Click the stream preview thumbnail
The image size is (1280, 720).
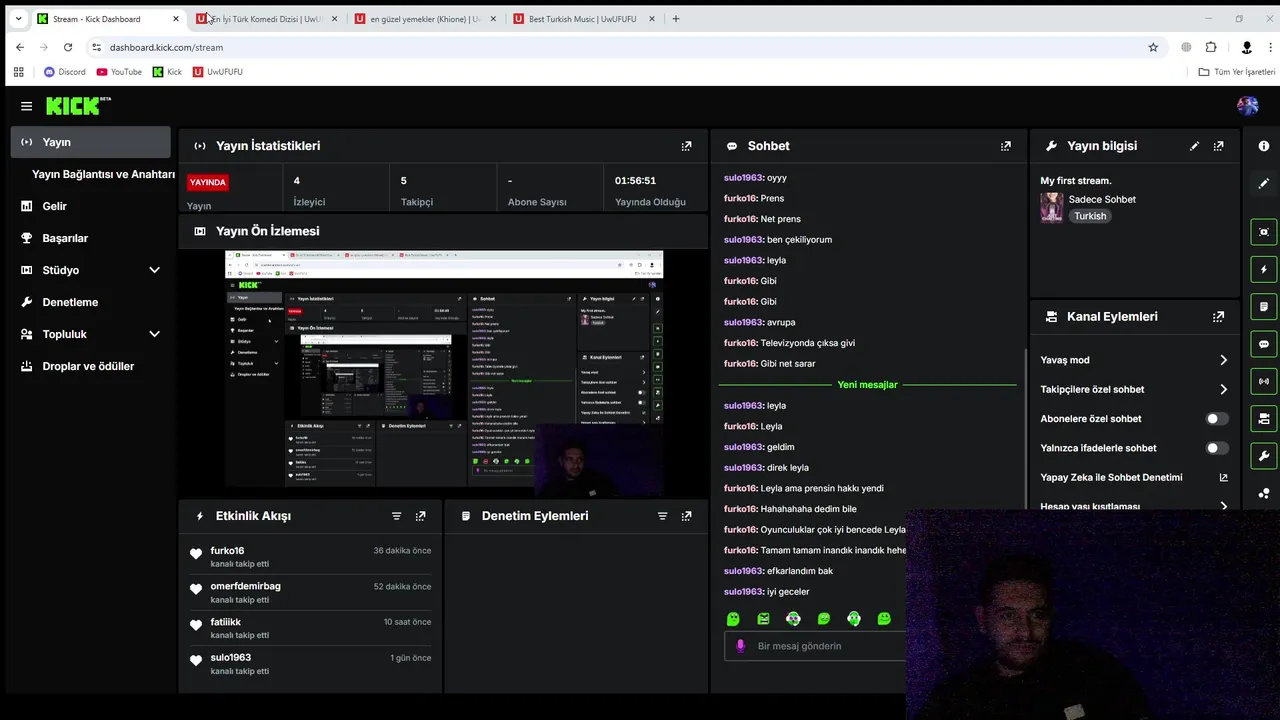tap(444, 374)
